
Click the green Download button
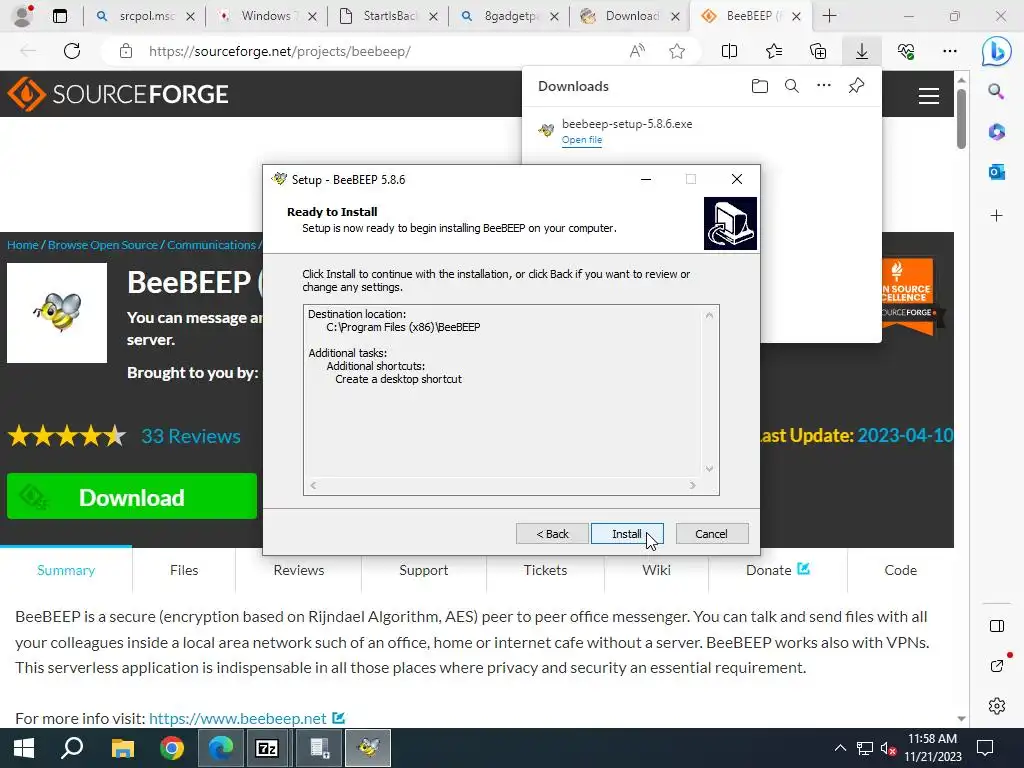click(132, 496)
